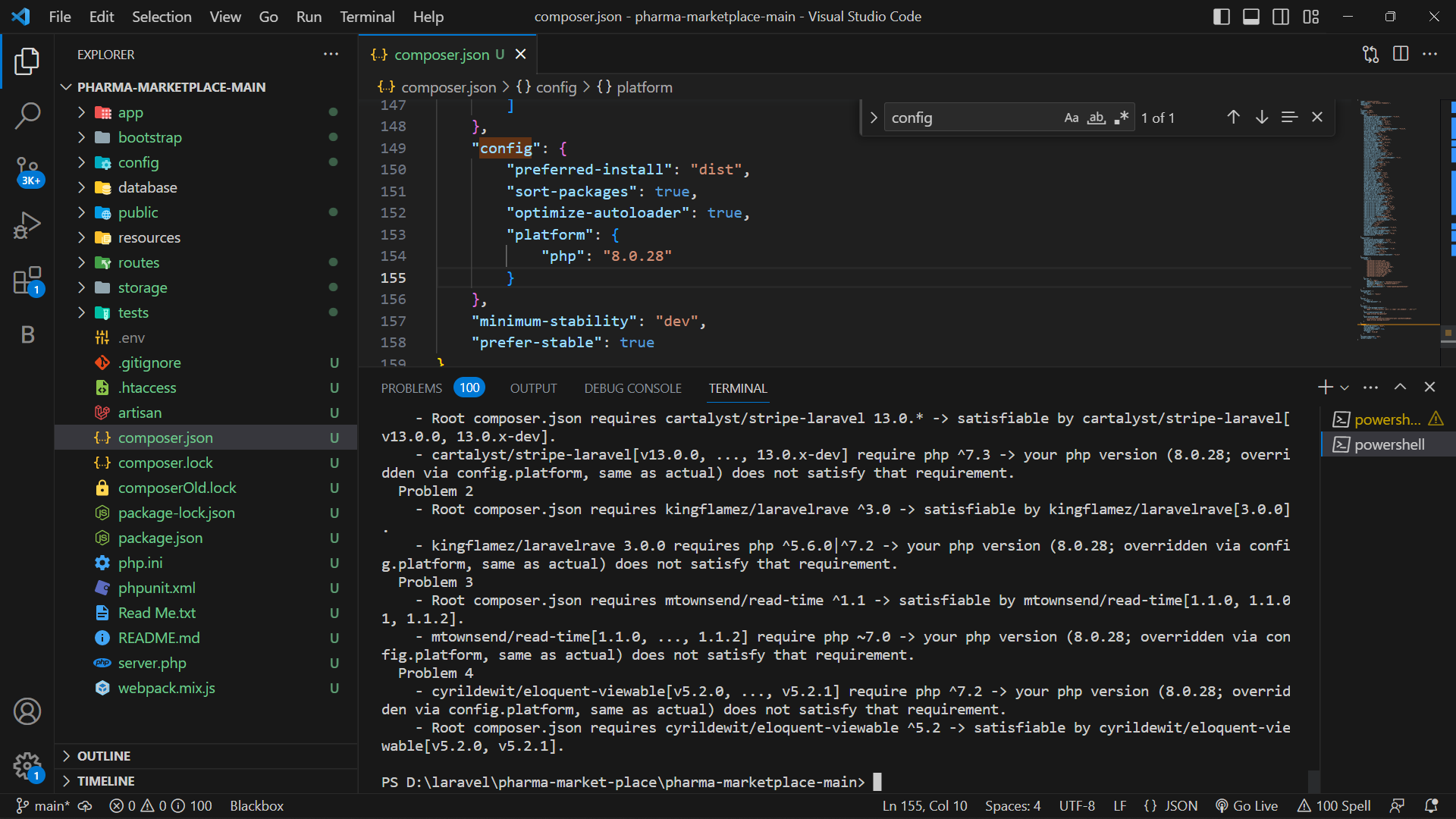The height and width of the screenshot is (819, 1456).
Task: Open Source Control view with 3K+ badge
Action: click(x=27, y=171)
